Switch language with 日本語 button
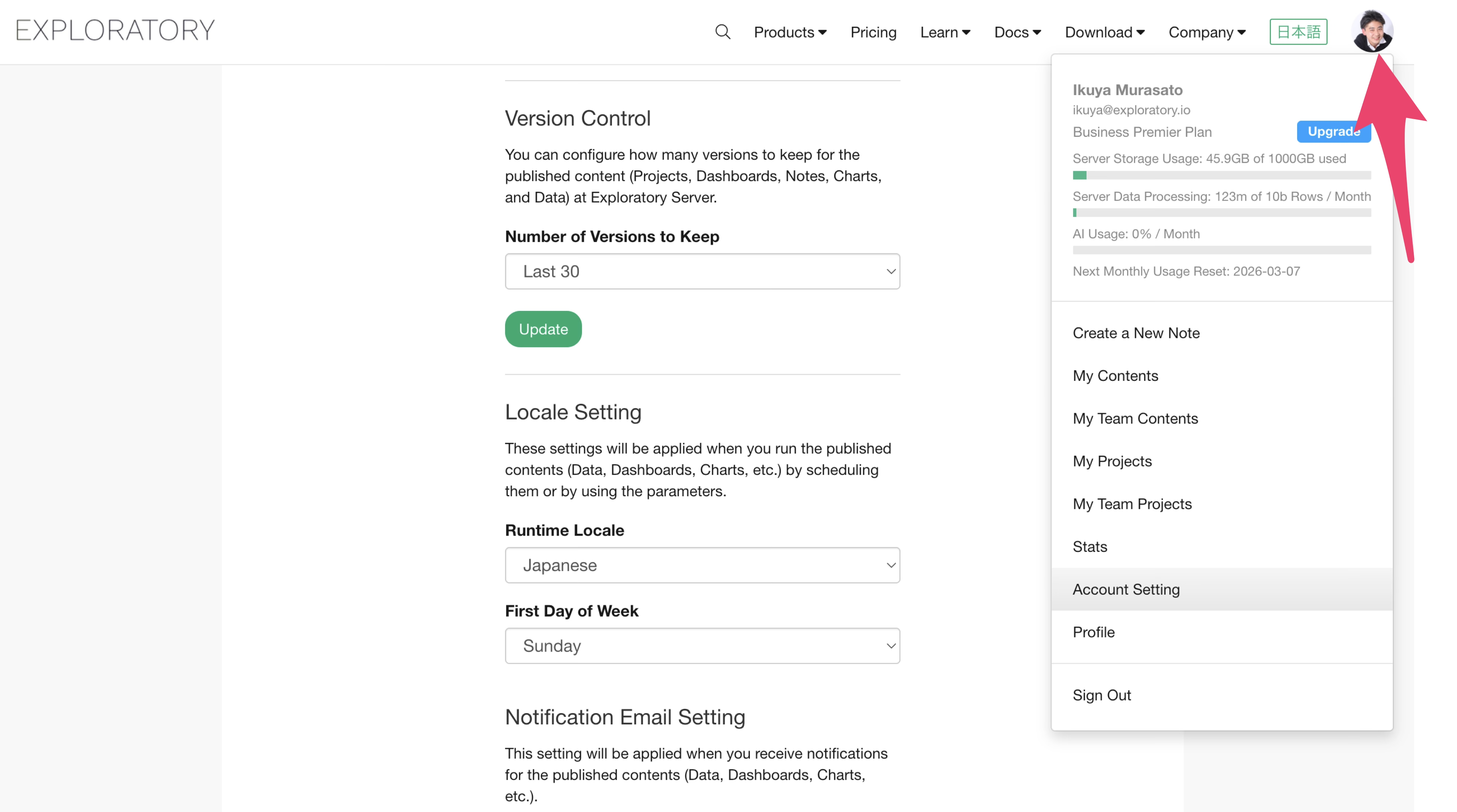Screen dimensions: 1457x812 (1298, 32)
